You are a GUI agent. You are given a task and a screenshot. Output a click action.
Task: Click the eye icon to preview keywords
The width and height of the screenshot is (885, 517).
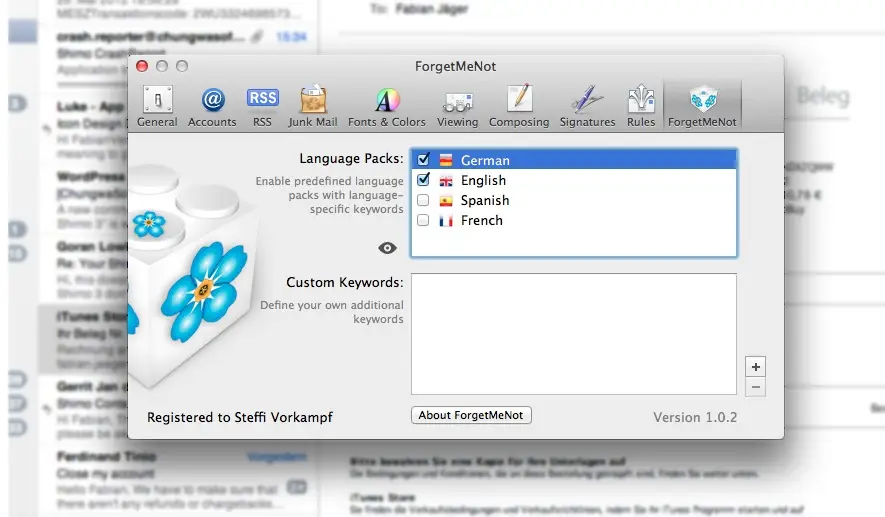pyautogui.click(x=387, y=248)
